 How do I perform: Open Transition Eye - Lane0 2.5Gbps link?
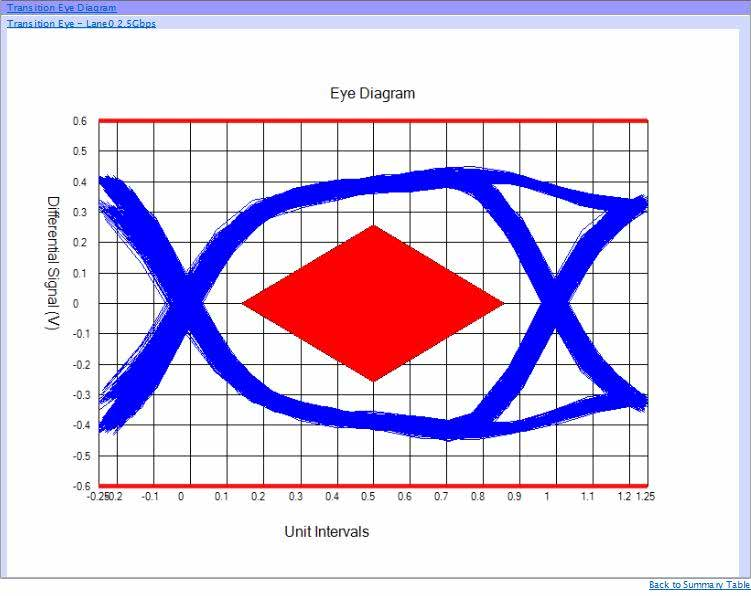coord(81,23)
